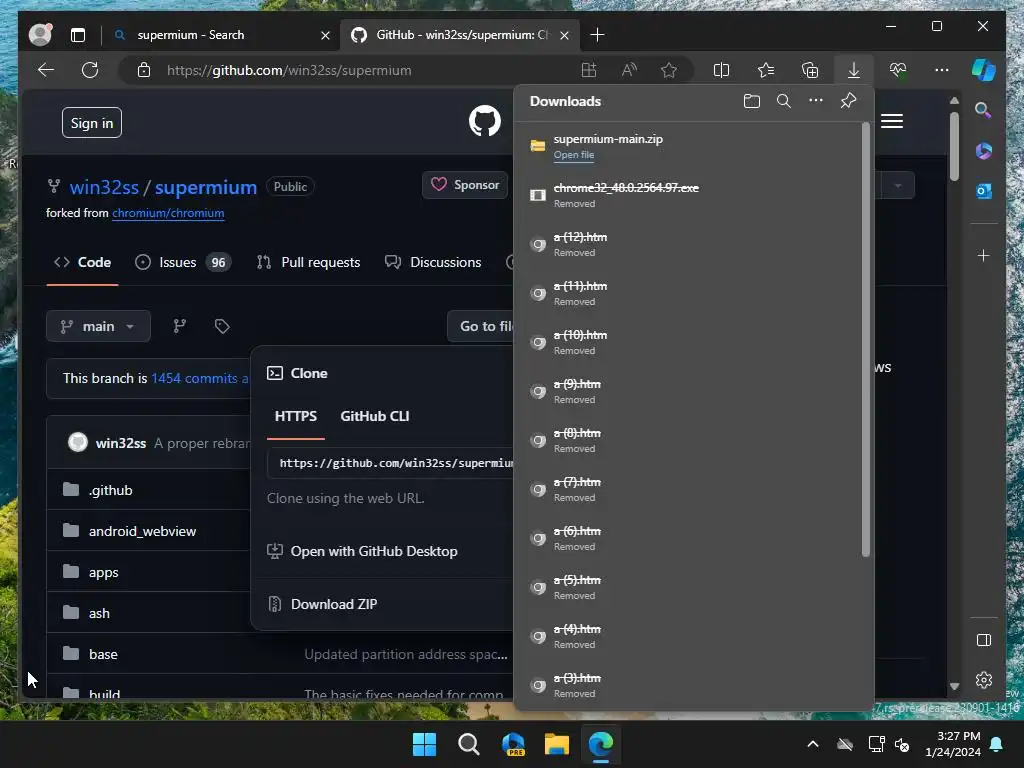
Task: Open split screen icon in the toolbar
Action: tap(722, 70)
